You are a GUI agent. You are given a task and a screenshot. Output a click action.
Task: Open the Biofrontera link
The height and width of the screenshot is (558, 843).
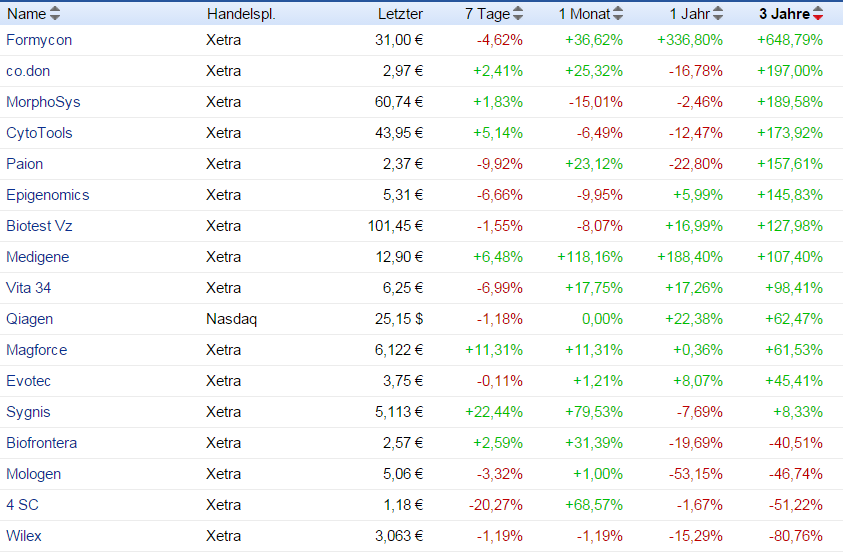pos(41,443)
